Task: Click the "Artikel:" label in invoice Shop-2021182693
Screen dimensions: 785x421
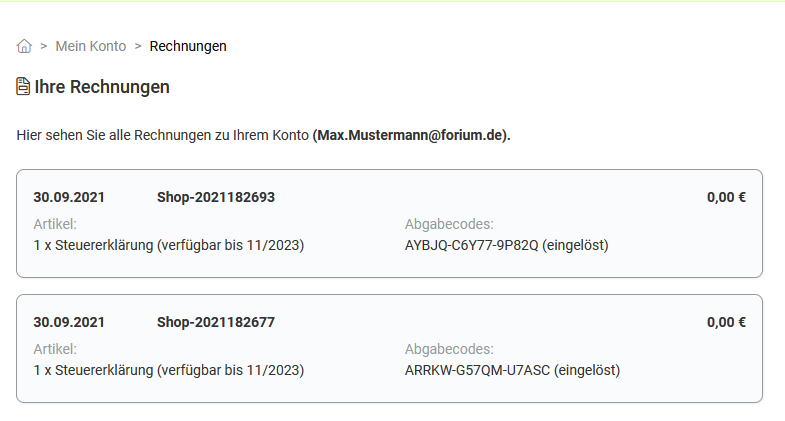Action: coord(55,224)
